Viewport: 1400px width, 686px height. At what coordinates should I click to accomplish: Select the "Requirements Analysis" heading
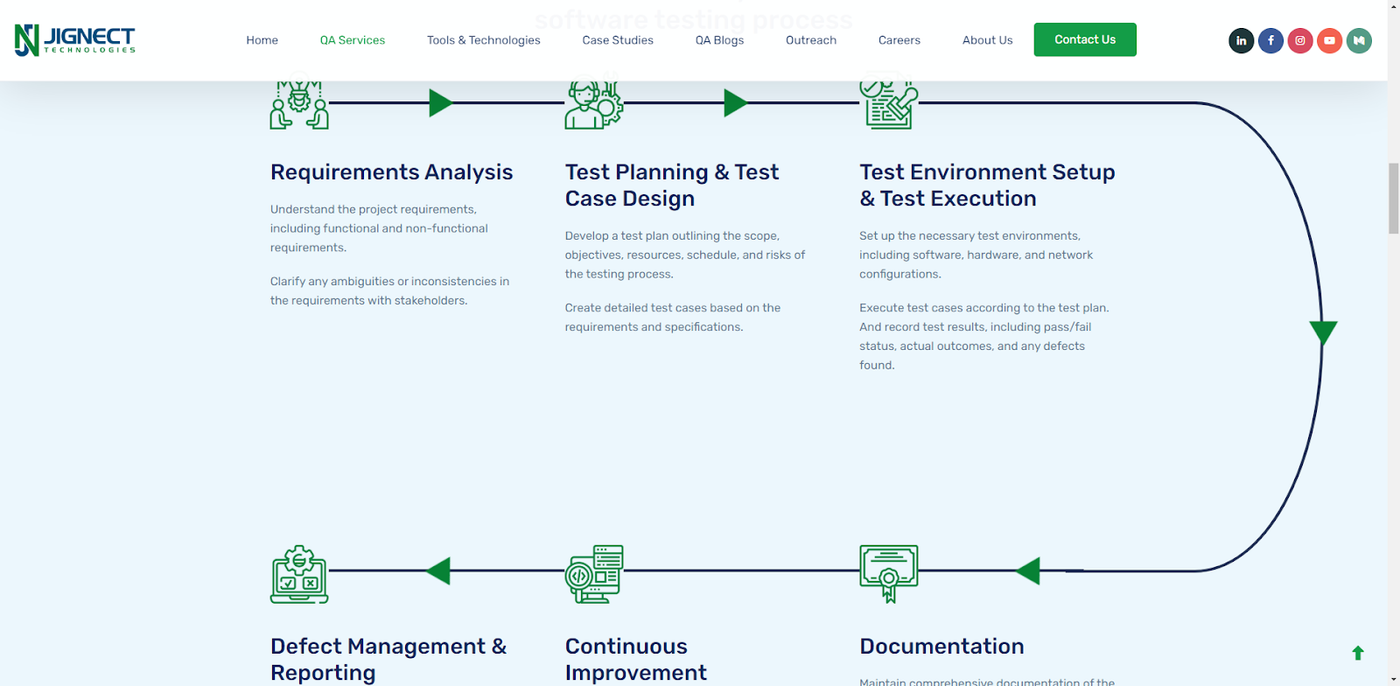(391, 172)
